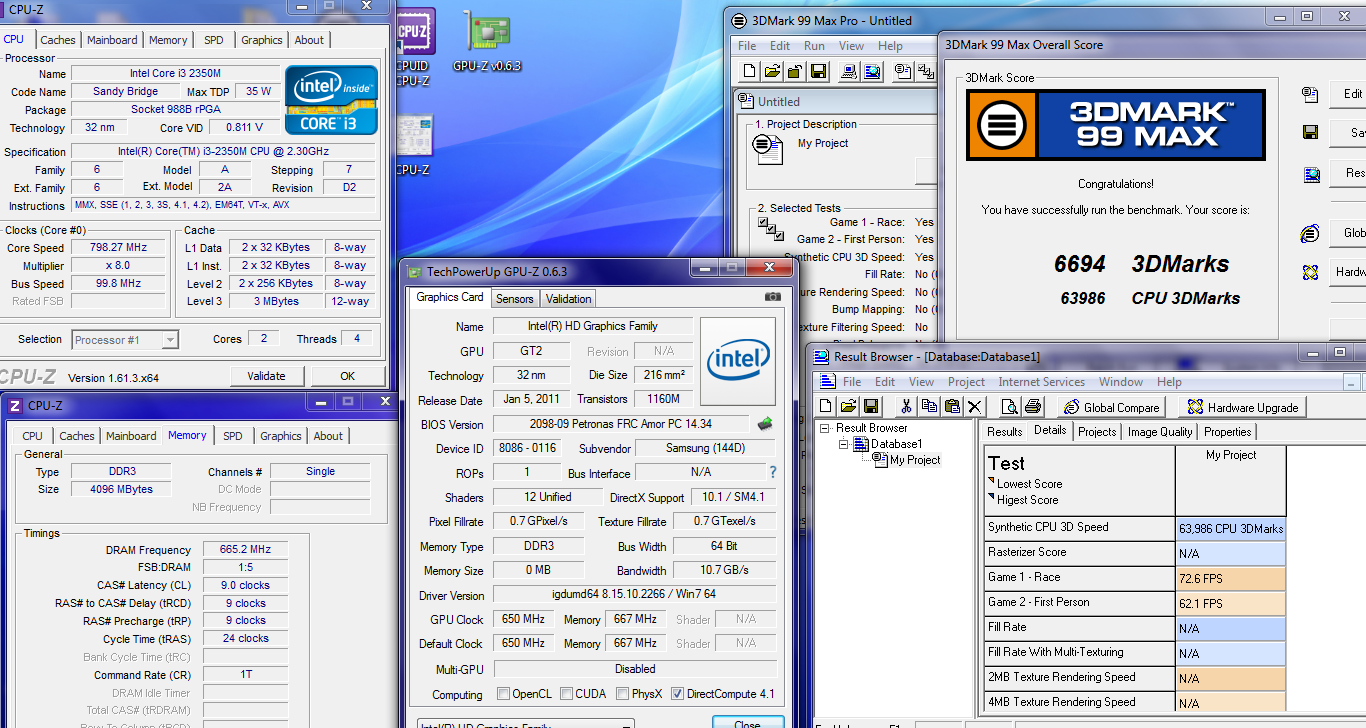This screenshot has height=728, width=1366.
Task: Open the Validation tab in GPU-Z
Action: tap(569, 298)
